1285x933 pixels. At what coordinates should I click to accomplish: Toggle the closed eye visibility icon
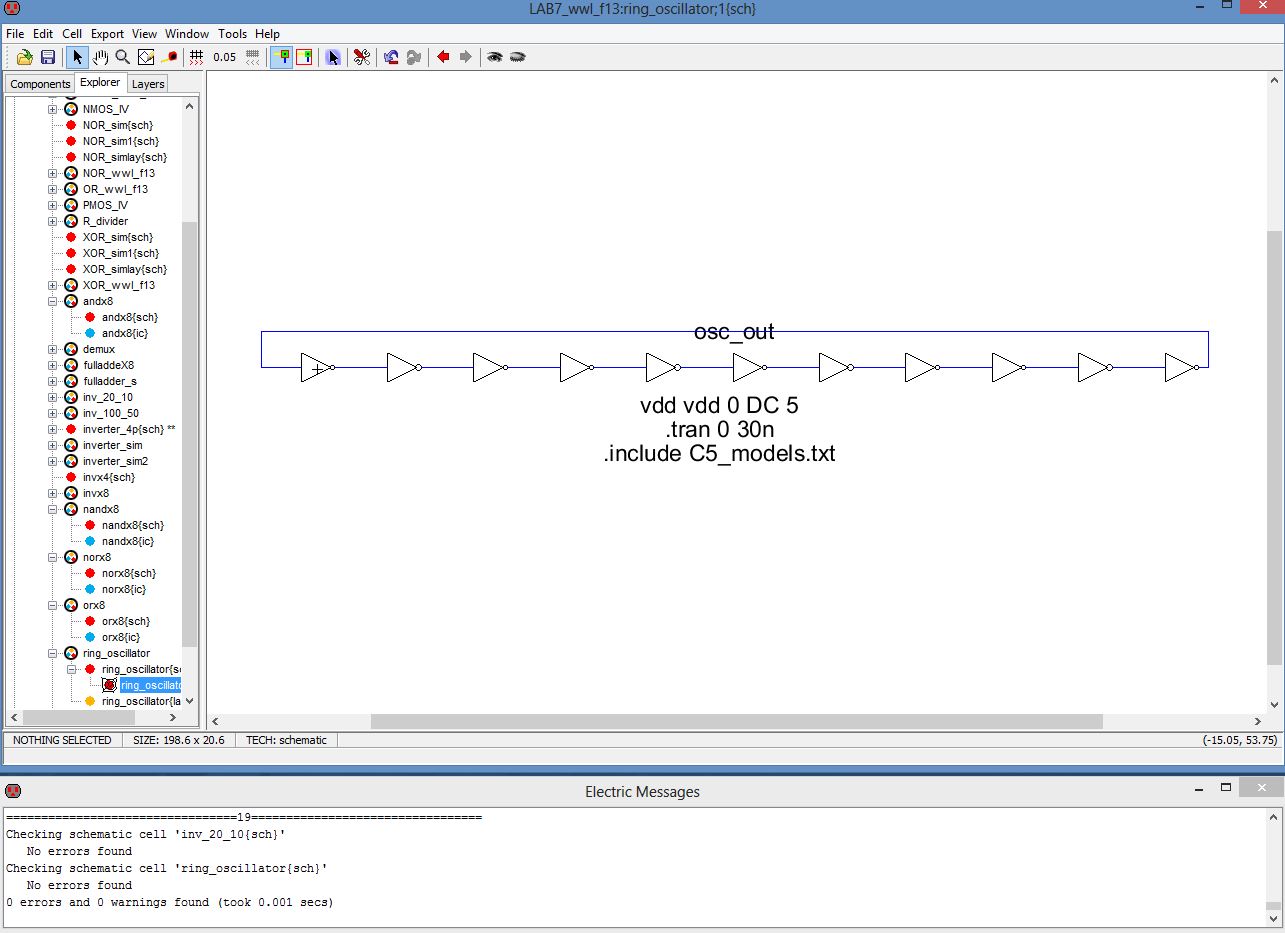517,57
